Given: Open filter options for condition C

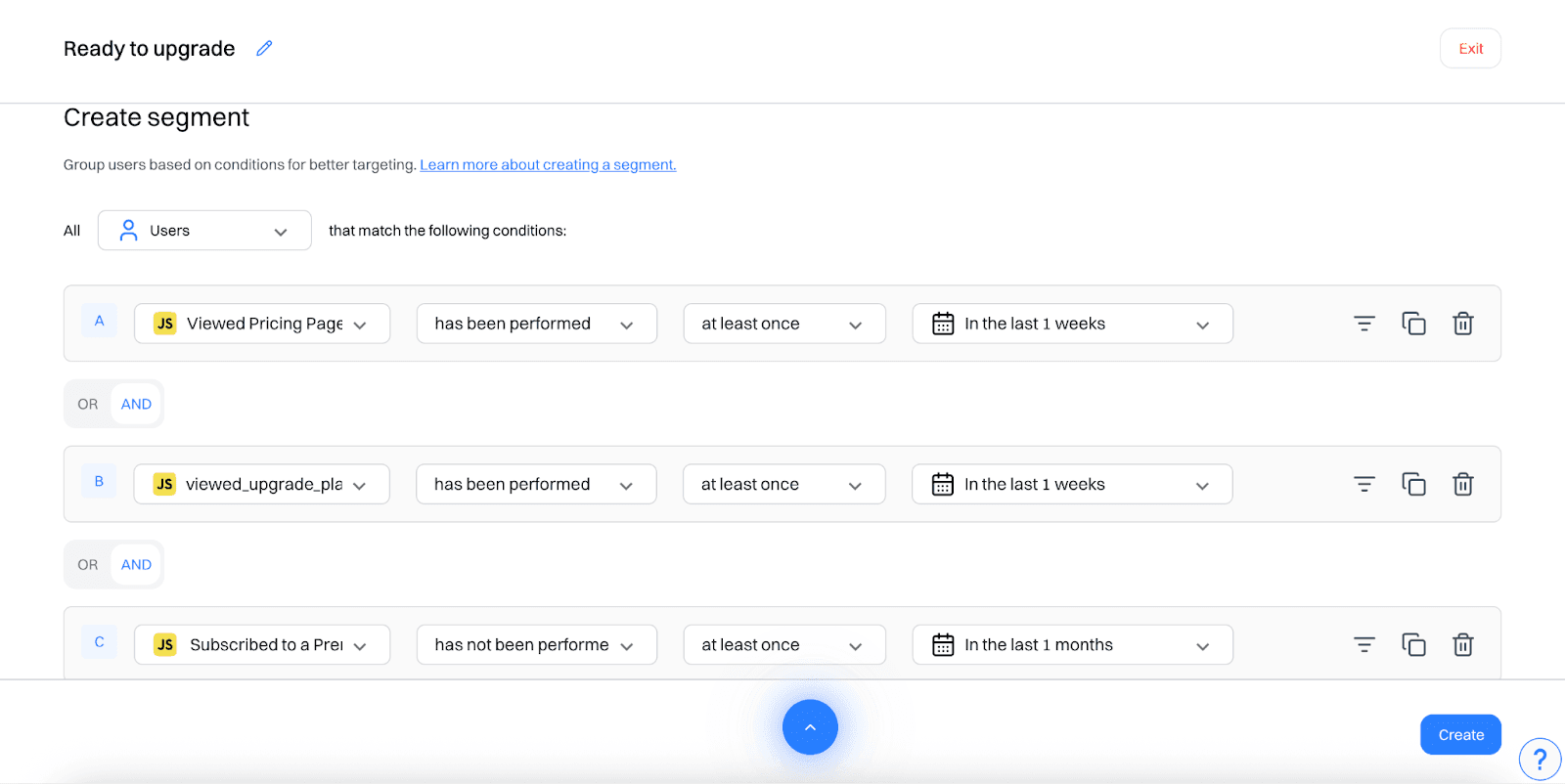Looking at the screenshot, I should point(1364,645).
